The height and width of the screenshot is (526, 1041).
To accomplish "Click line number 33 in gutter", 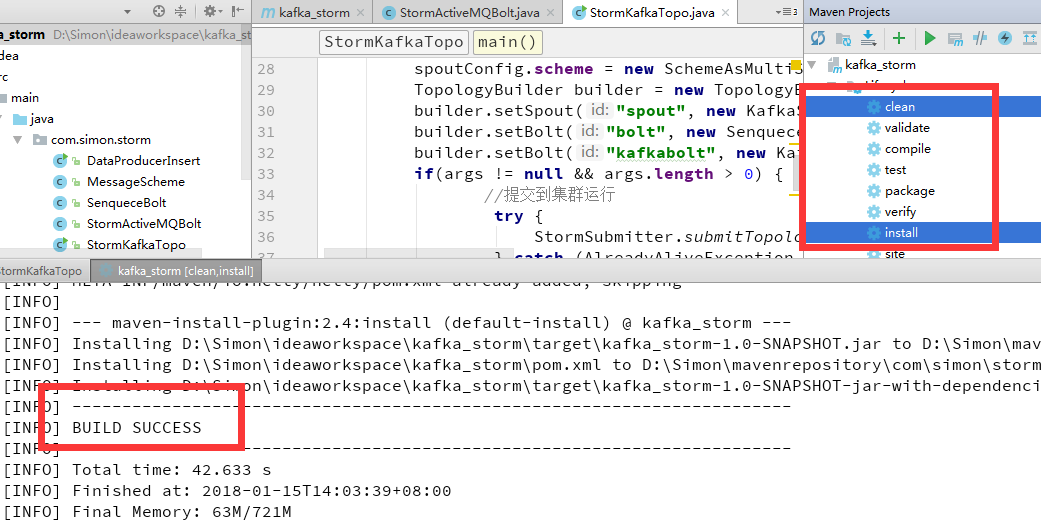I will 266,174.
